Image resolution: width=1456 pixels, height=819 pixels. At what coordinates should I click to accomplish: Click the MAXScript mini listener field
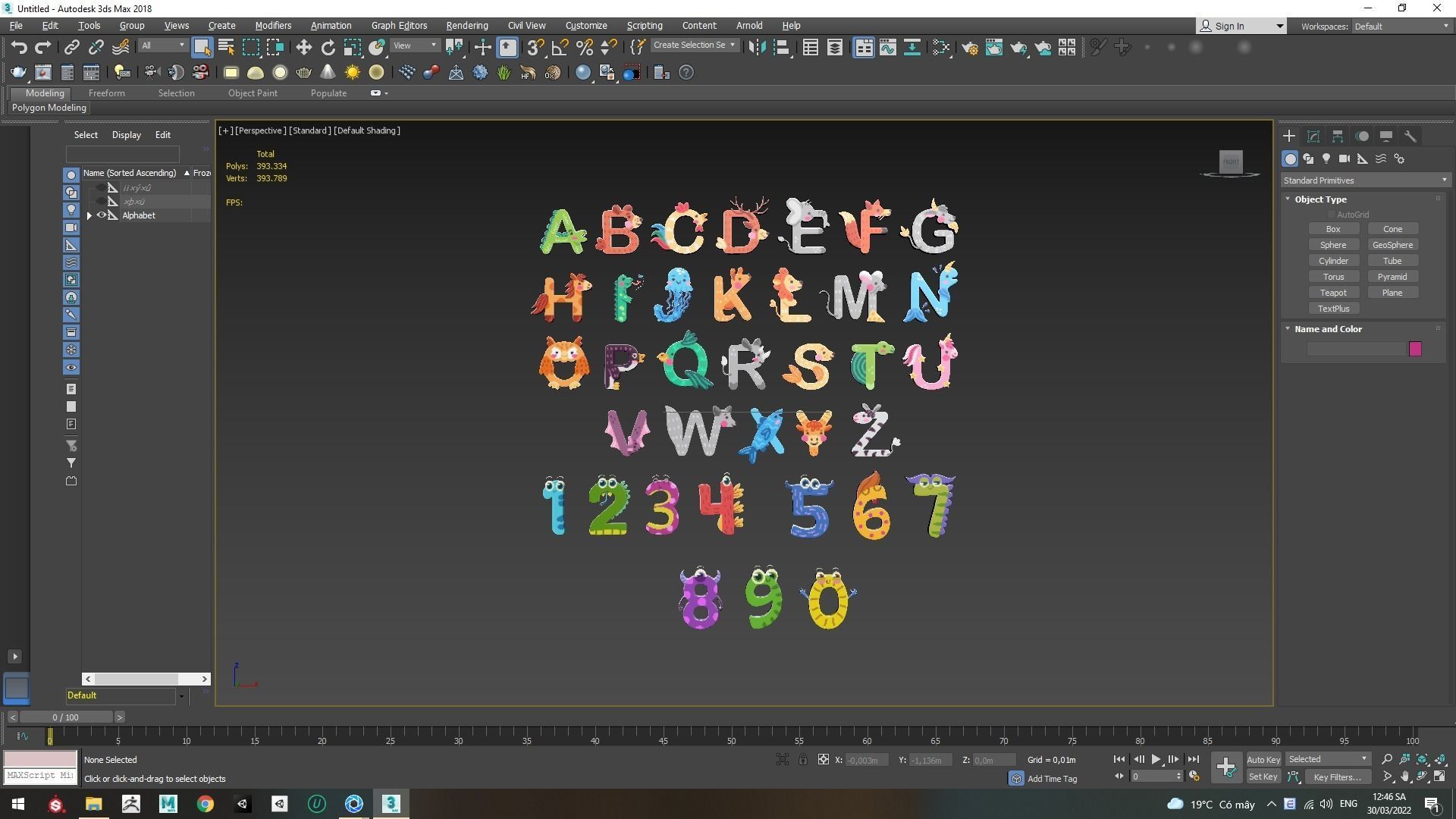[40, 776]
